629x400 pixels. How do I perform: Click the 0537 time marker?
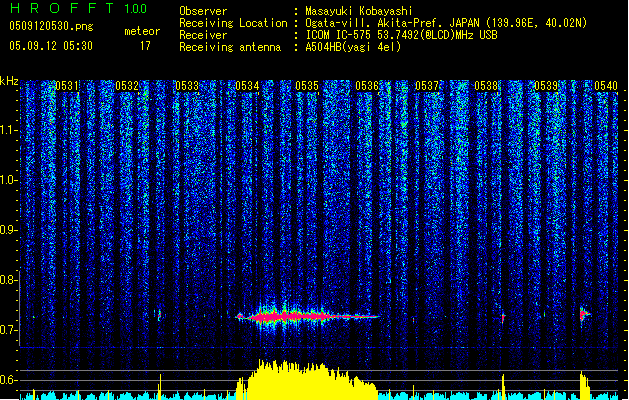[427, 86]
